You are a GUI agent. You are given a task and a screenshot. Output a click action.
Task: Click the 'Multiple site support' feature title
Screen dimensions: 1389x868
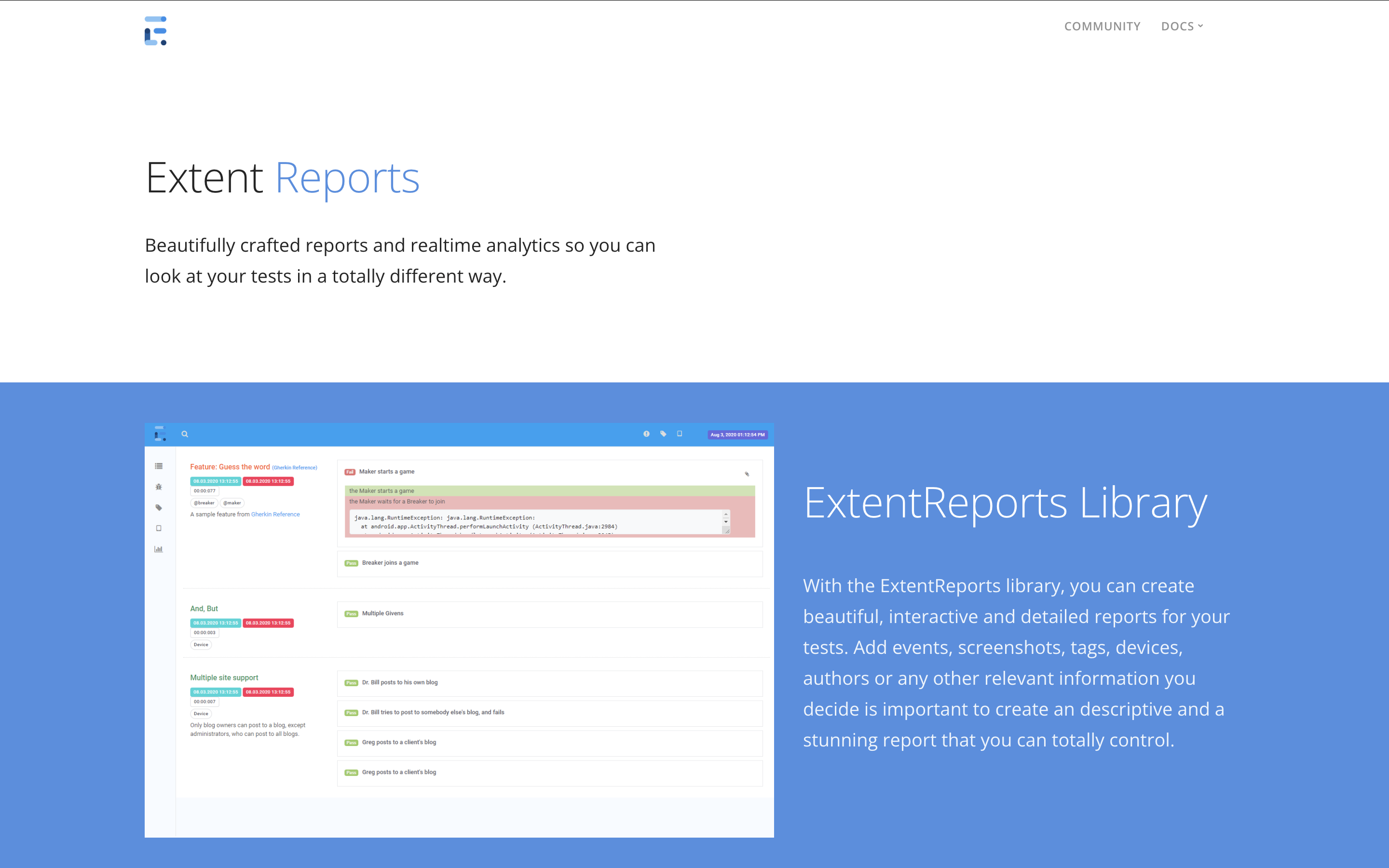224,678
